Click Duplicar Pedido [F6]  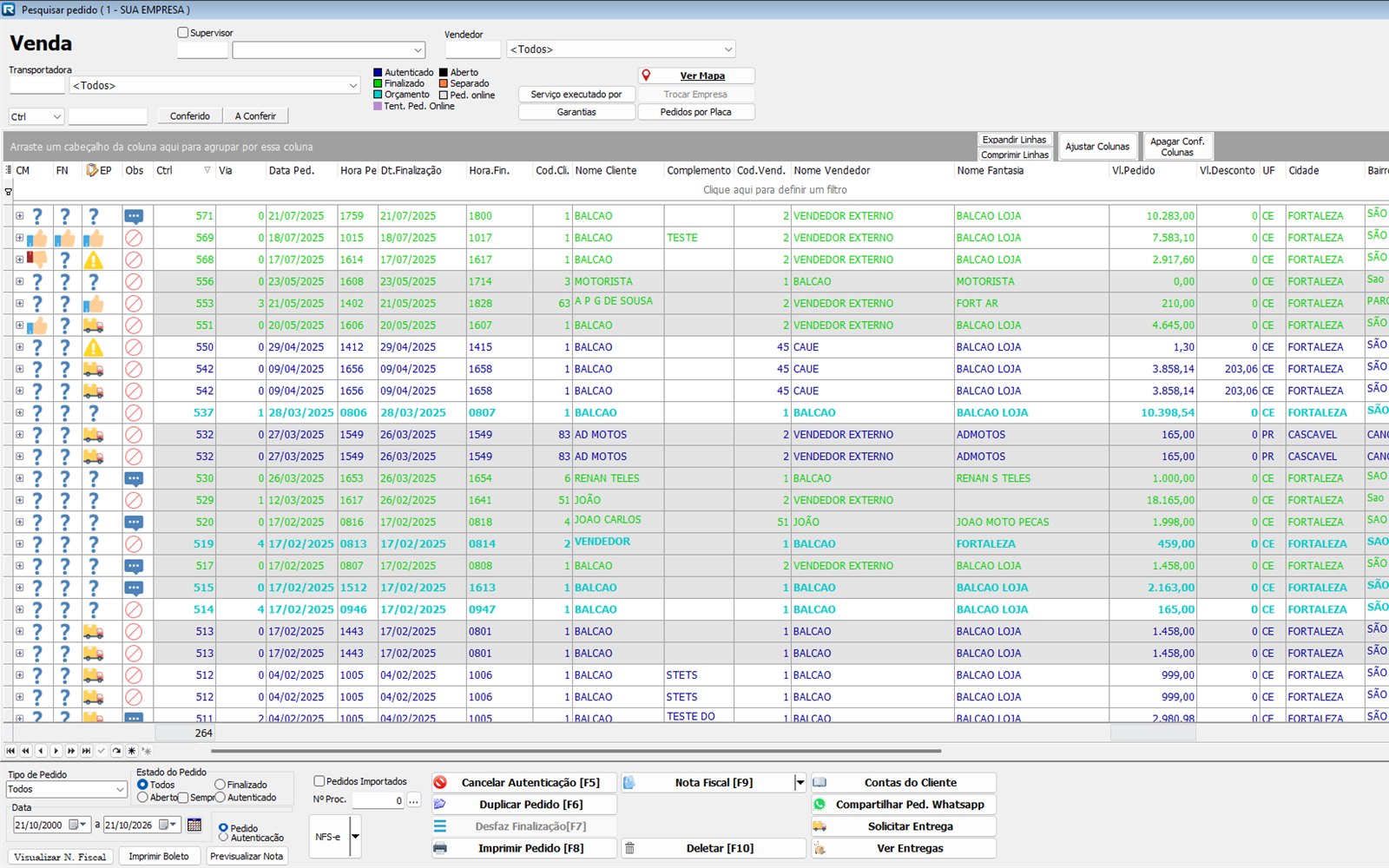tap(524, 805)
